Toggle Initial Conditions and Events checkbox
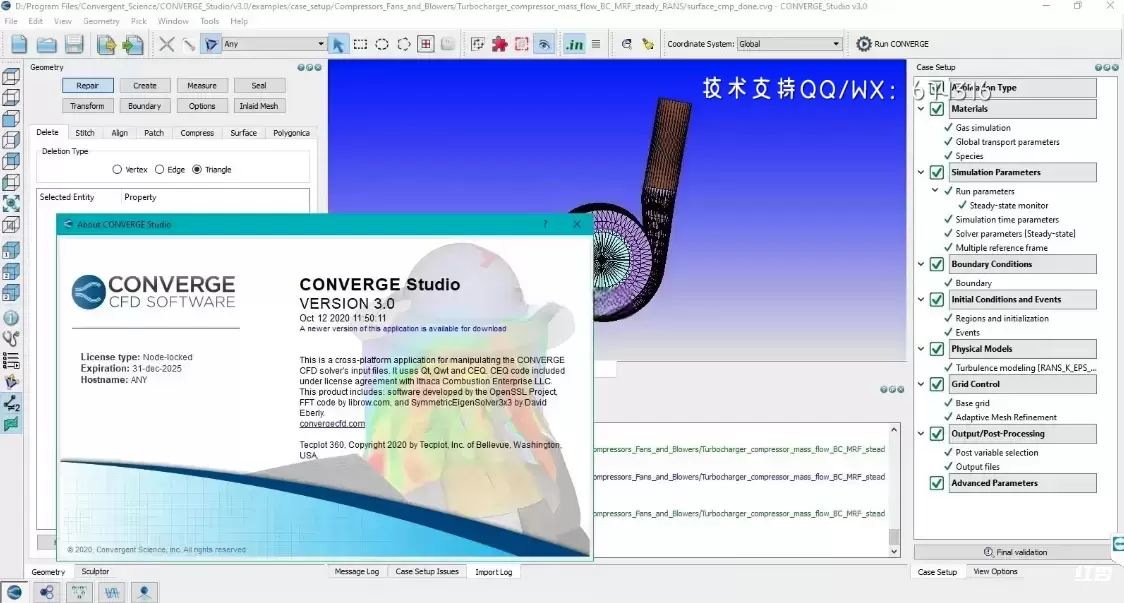 pos(936,300)
